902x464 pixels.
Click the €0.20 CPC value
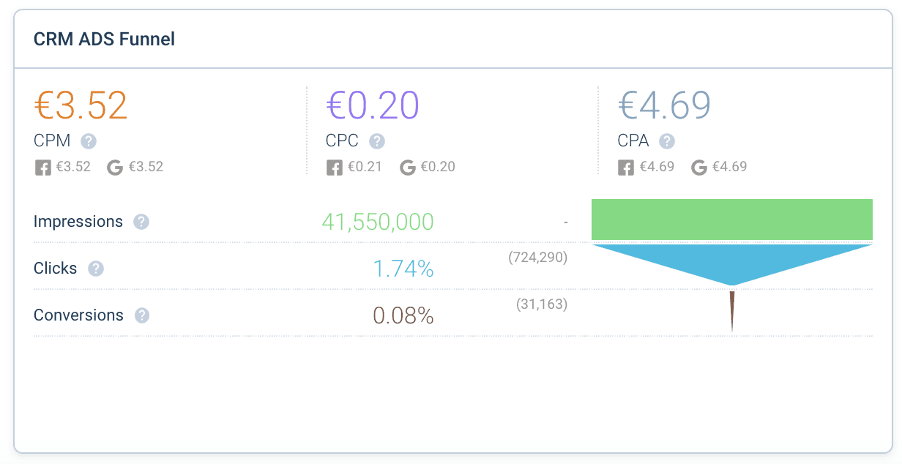click(373, 105)
